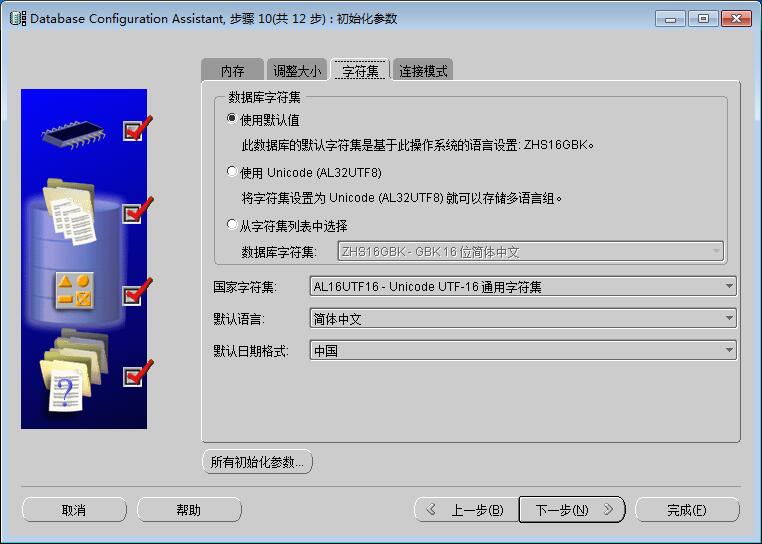Image resolution: width=762 pixels, height=544 pixels.
Task: Click the memory chip icon in the sidebar
Action: tap(73, 135)
